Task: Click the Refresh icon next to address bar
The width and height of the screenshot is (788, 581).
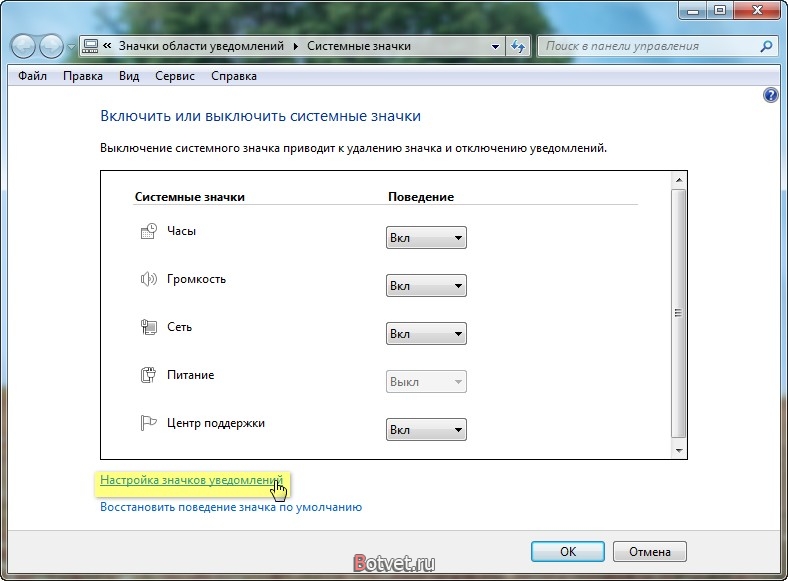Action: coord(518,46)
